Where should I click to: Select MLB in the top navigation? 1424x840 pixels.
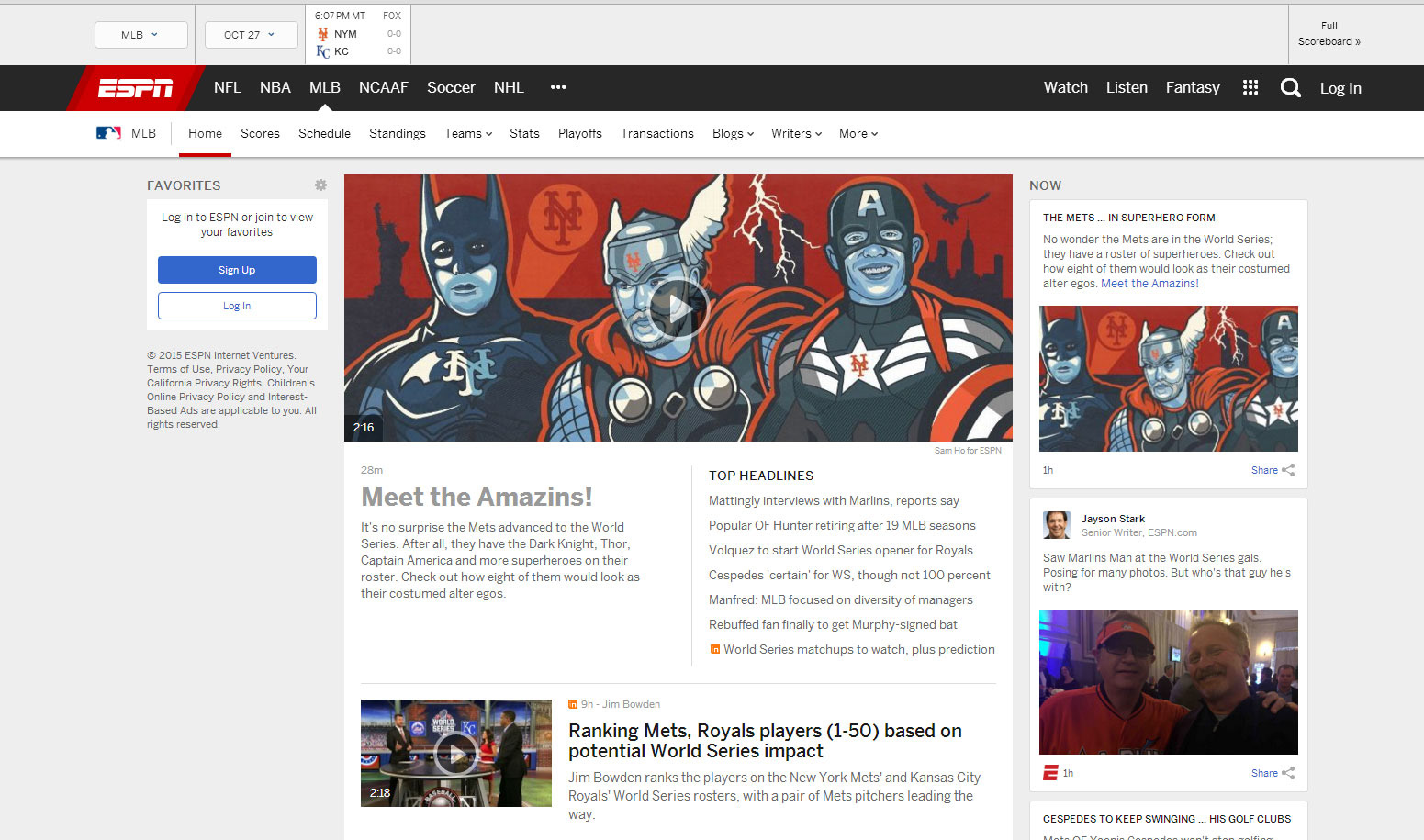(x=325, y=87)
